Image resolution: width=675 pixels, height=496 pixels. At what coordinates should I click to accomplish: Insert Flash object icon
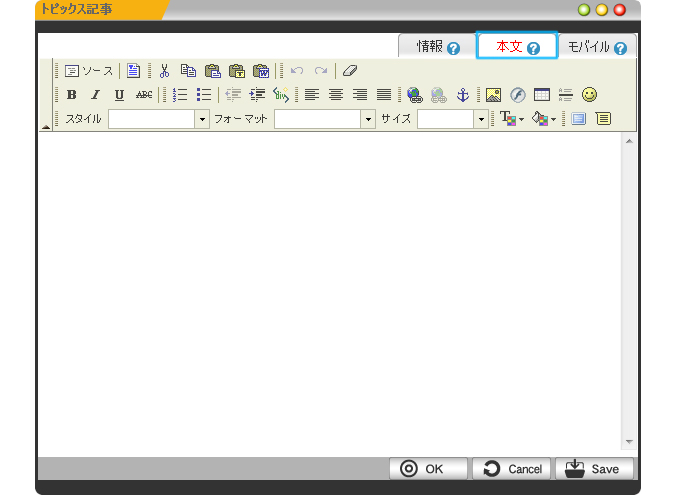(x=517, y=95)
